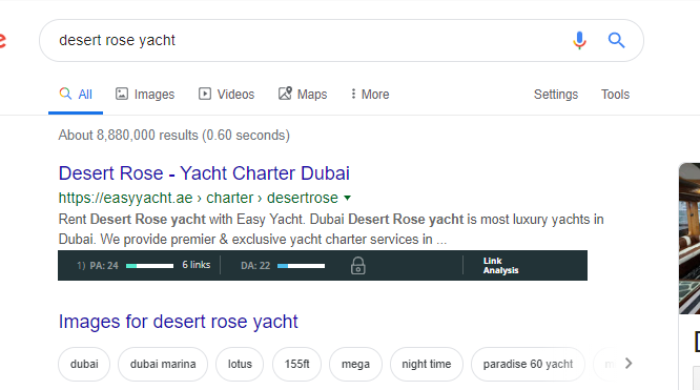Click the PA score progress bar
This screenshot has width=700, height=390.
150,266
